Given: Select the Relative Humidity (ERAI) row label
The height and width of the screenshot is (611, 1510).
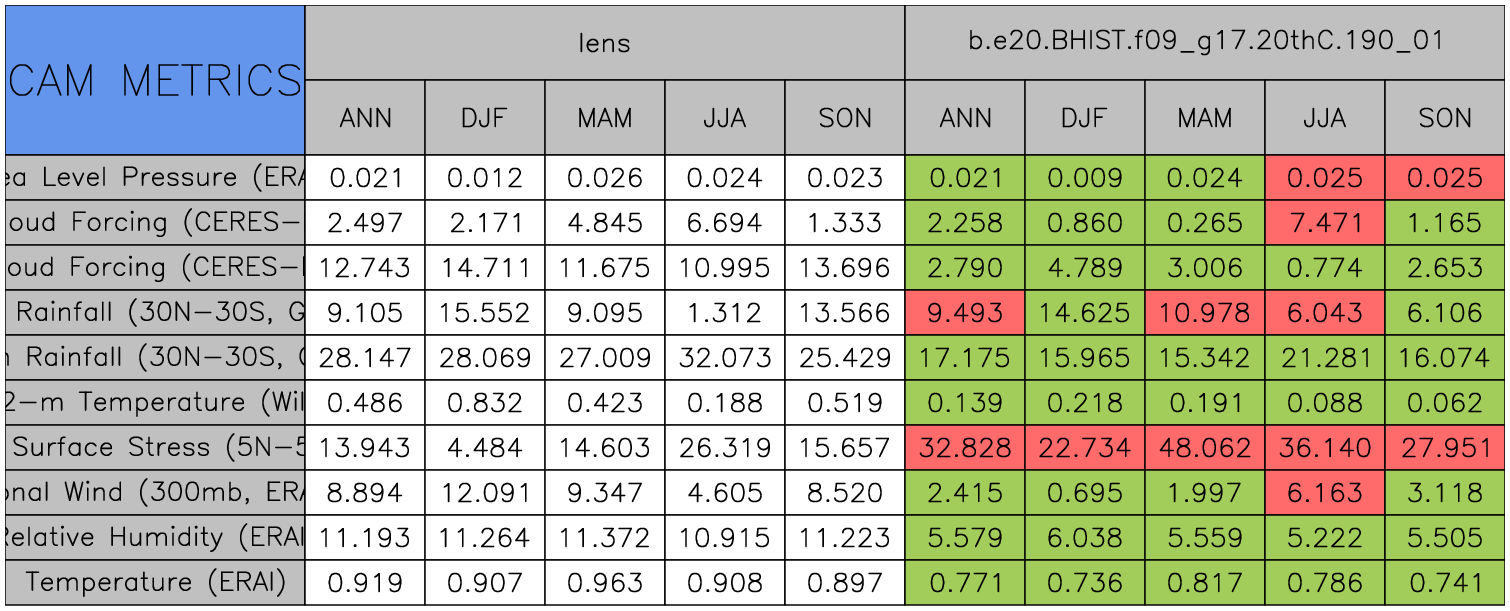Looking at the screenshot, I should [154, 537].
